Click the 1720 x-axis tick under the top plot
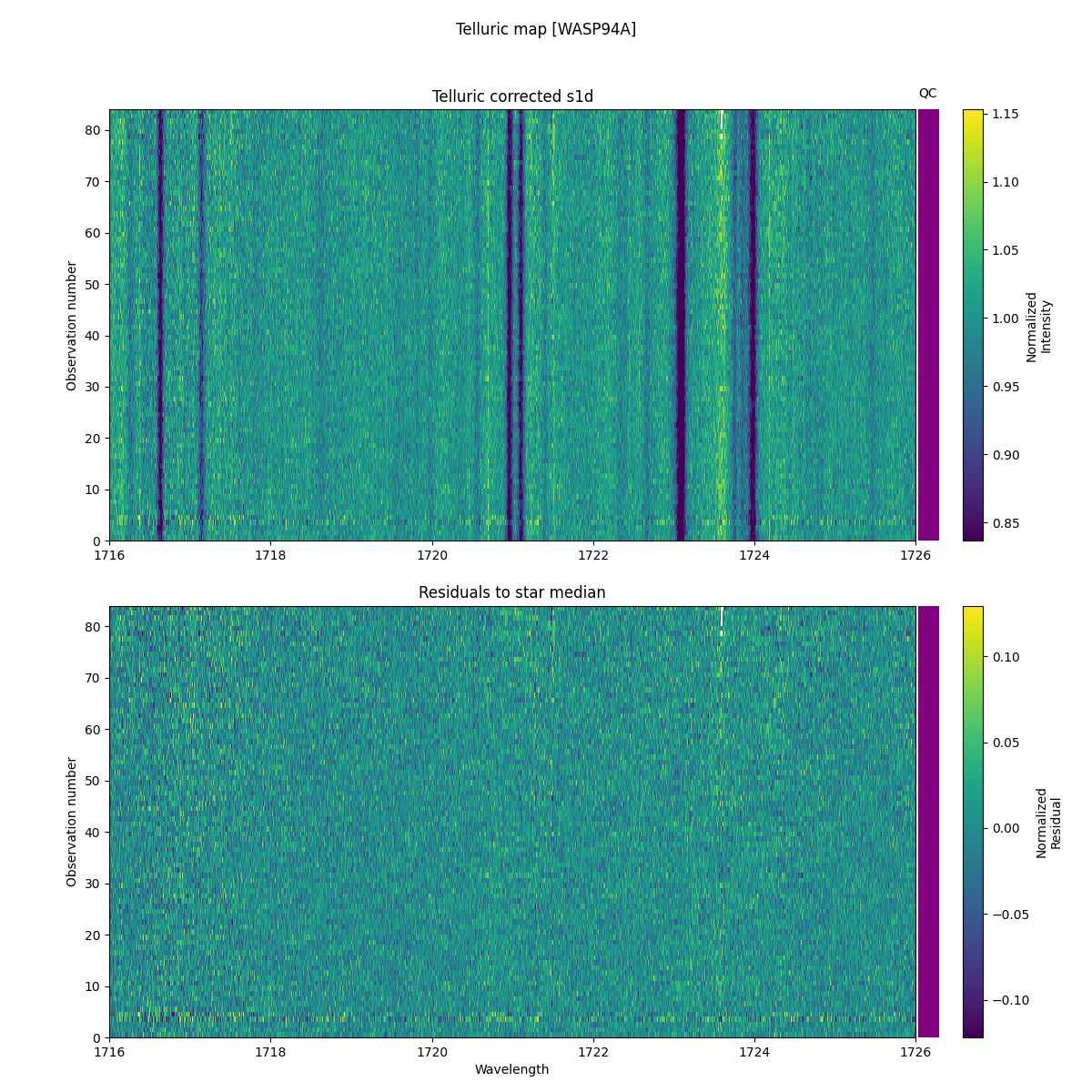Screen dimensions: 1092x1092 [x=432, y=555]
